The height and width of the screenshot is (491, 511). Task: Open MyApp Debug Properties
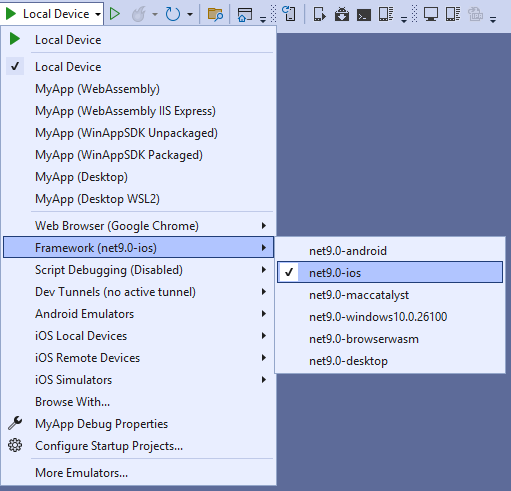click(139, 424)
